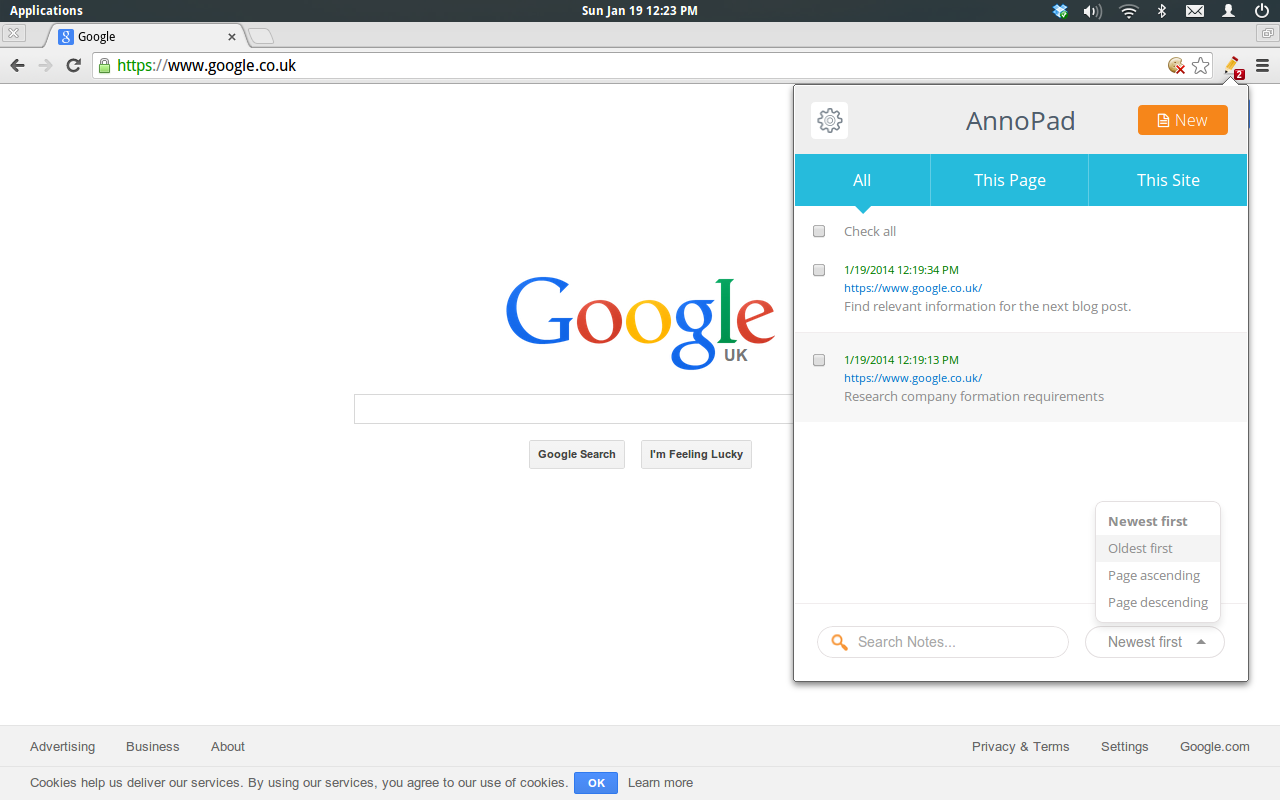This screenshot has width=1280, height=800.
Task: Close the Google browser tab
Action: pyautogui.click(x=232, y=36)
